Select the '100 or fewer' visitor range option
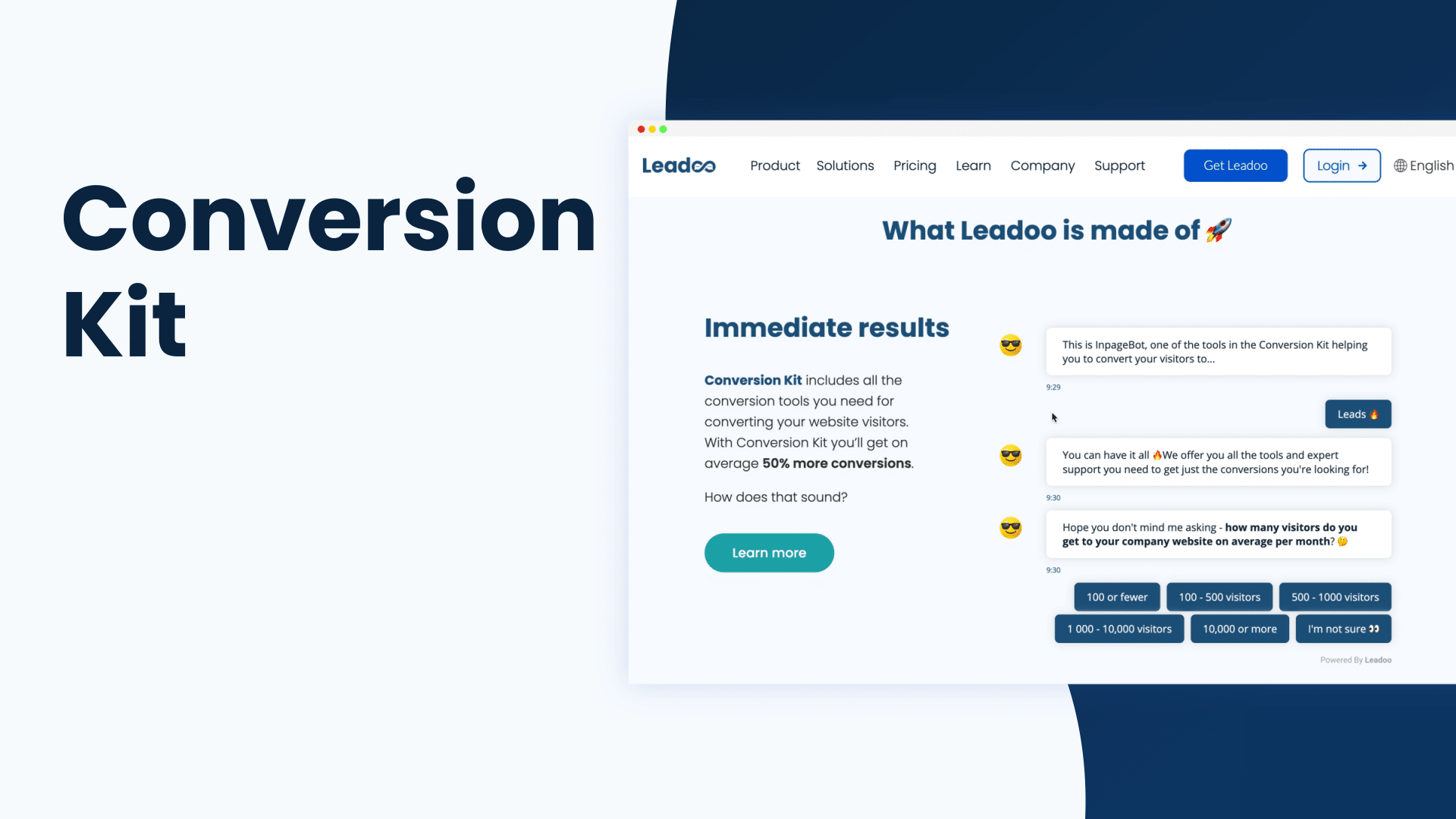1456x819 pixels. coord(1116,596)
